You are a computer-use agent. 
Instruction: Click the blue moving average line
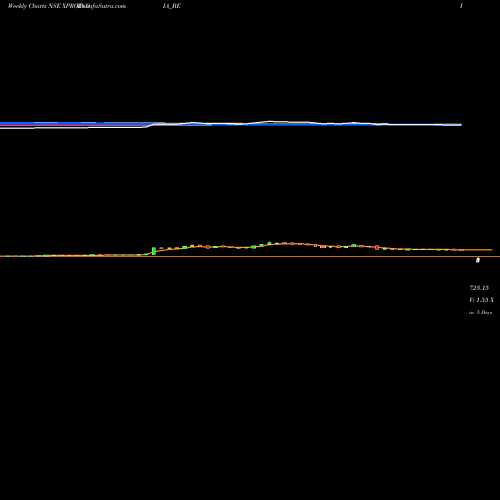click(230, 124)
